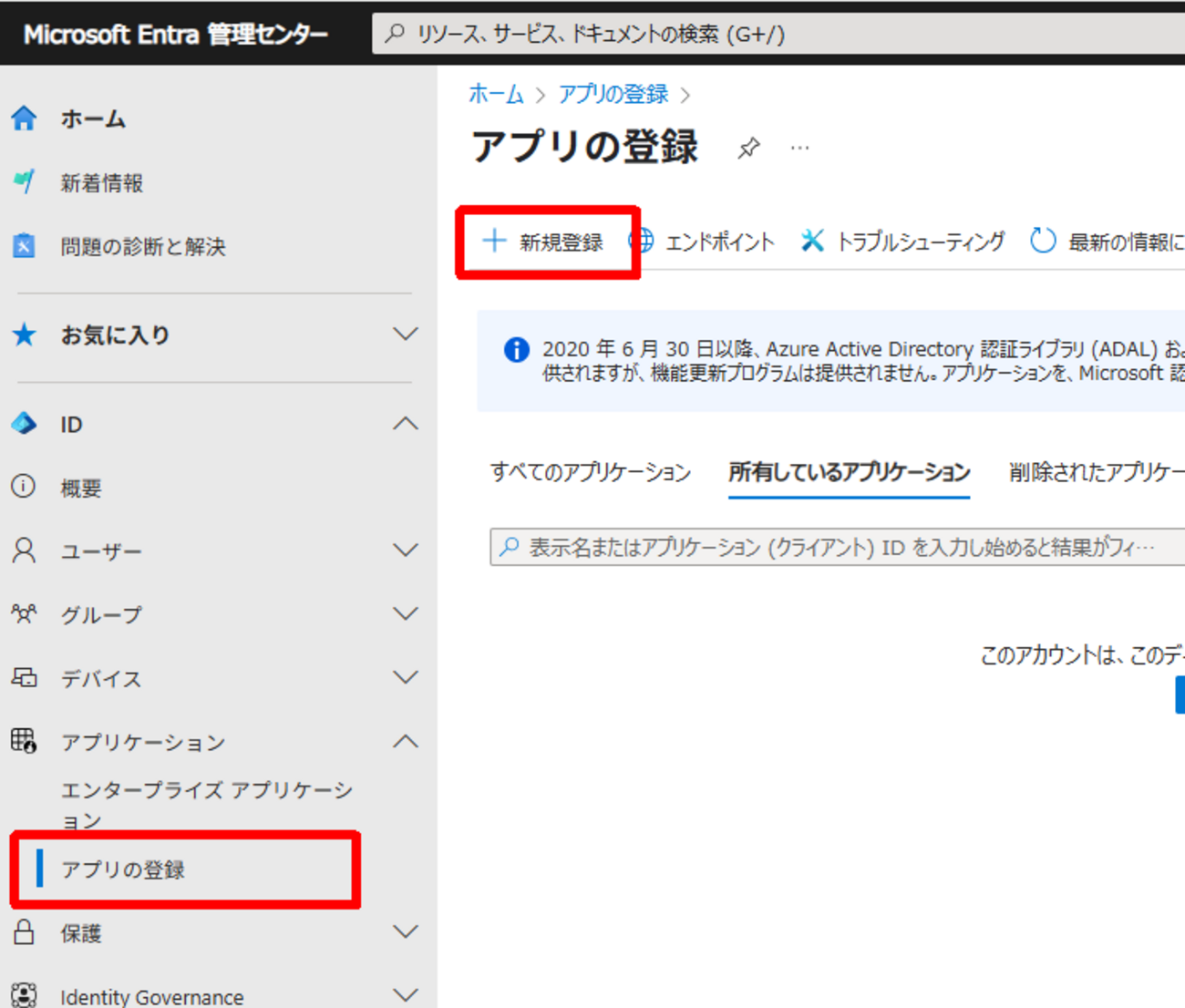Click the 新規登録 button
Screen dimensions: 1185x1008
543,242
